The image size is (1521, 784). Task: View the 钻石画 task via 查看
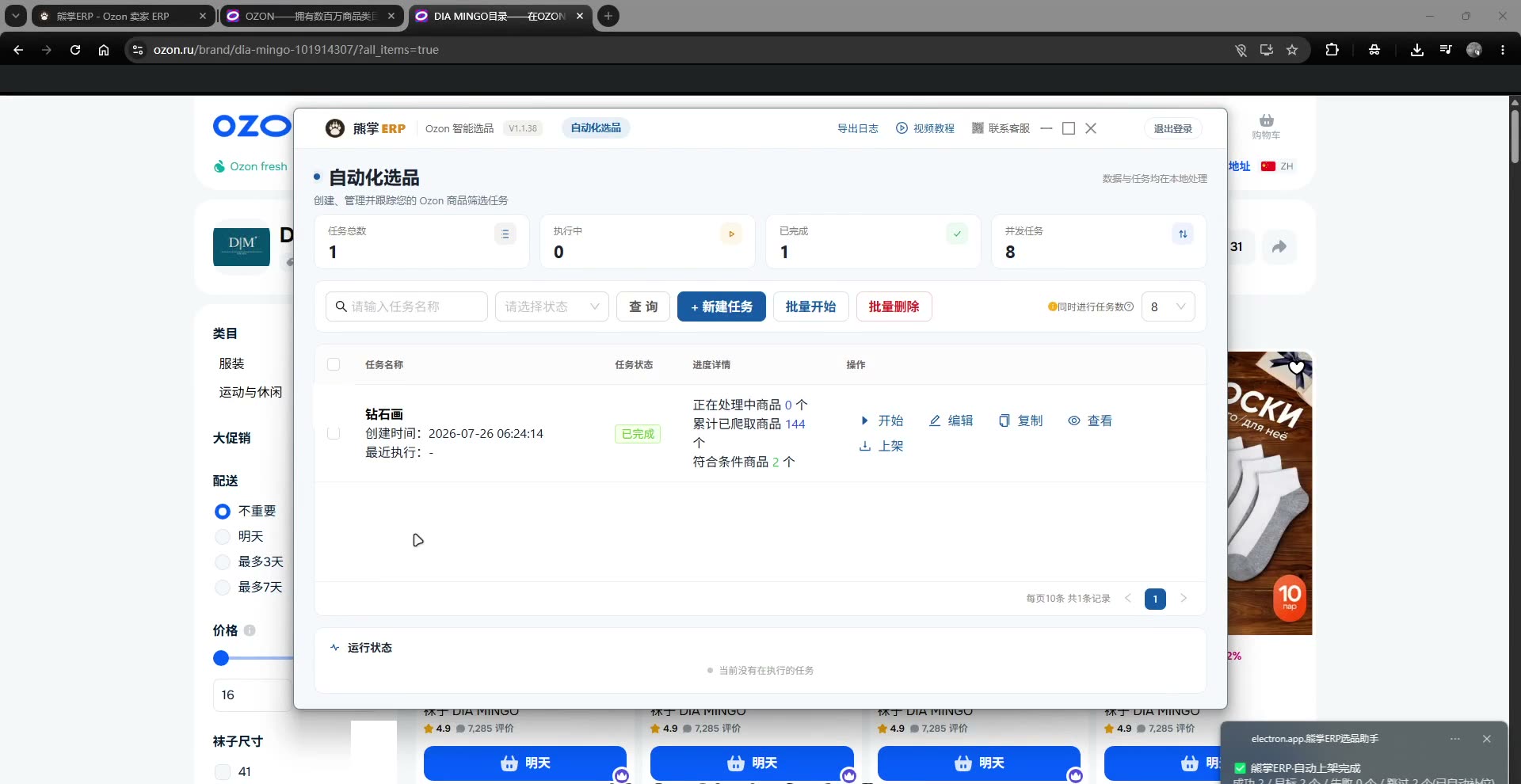(1090, 421)
